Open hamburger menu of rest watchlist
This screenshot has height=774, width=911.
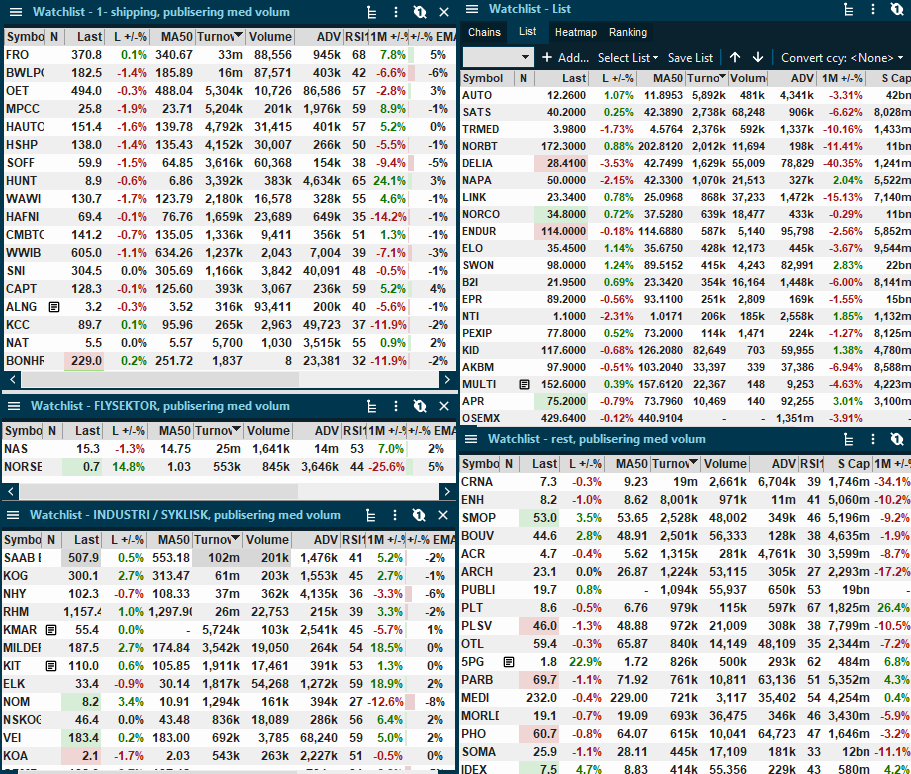(471, 439)
